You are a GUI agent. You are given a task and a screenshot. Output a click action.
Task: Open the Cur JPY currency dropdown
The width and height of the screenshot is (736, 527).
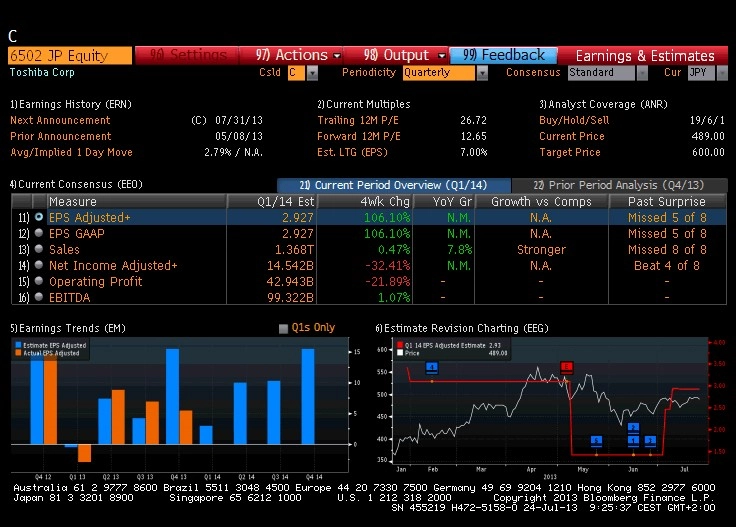click(x=722, y=73)
